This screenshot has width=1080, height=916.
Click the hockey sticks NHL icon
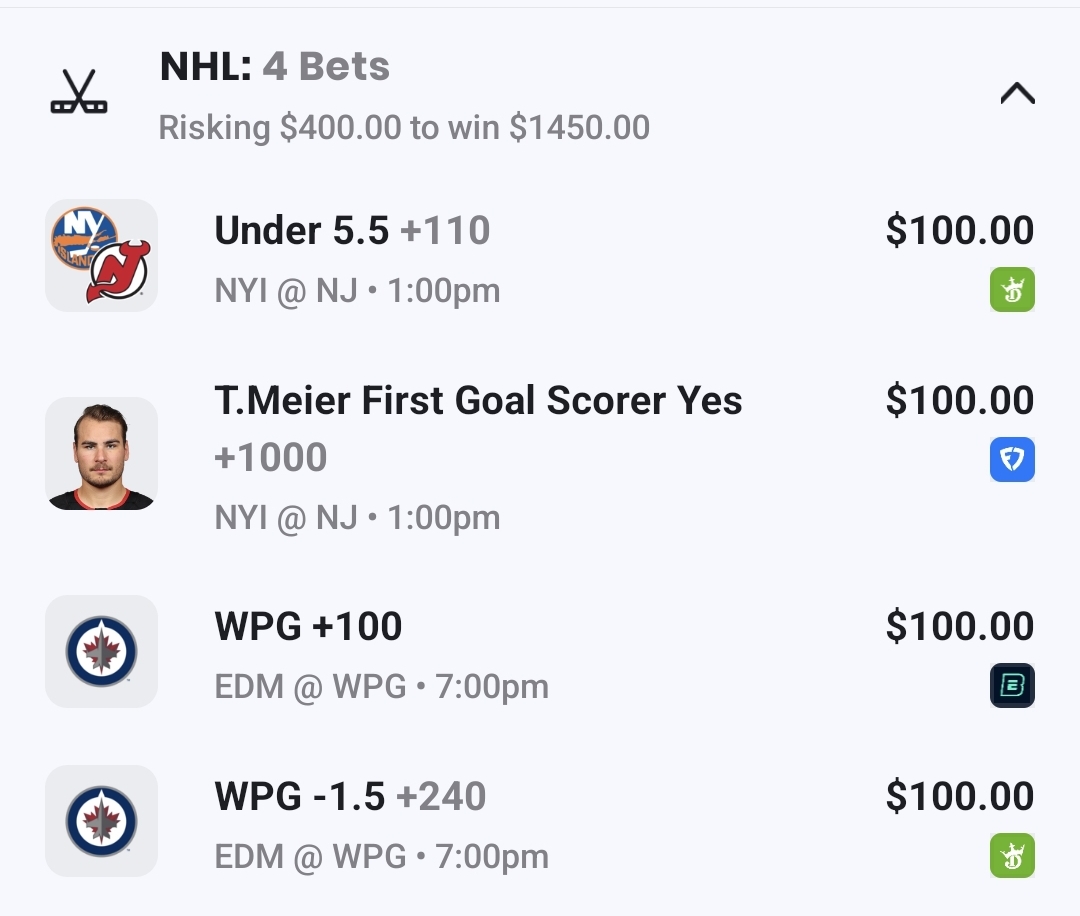pyautogui.click(x=79, y=92)
